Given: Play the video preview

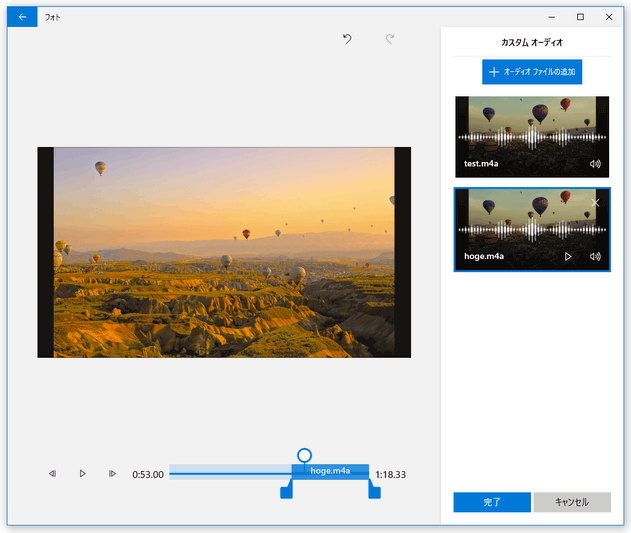Looking at the screenshot, I should click(83, 474).
